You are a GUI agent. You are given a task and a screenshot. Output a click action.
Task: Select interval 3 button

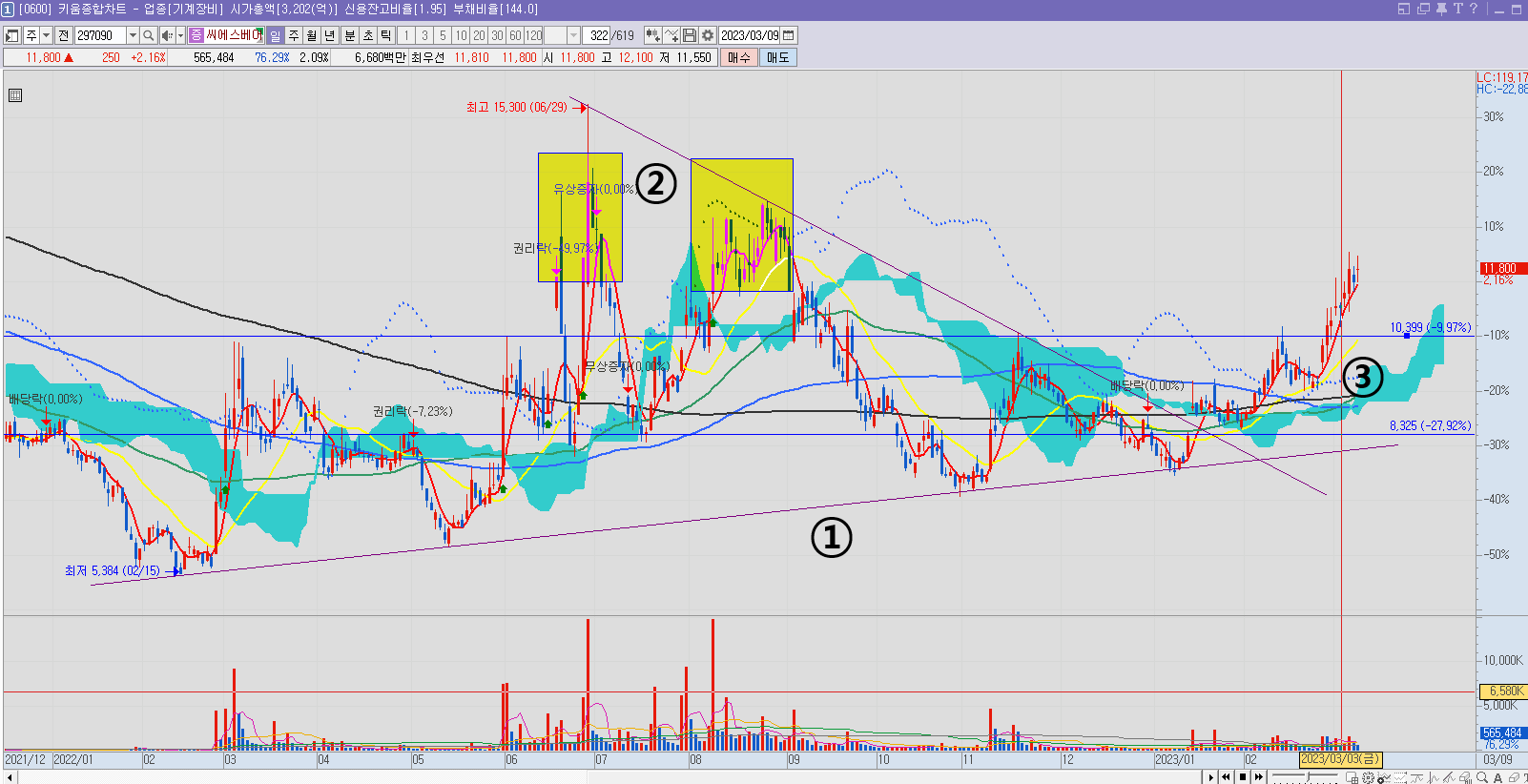tap(424, 35)
